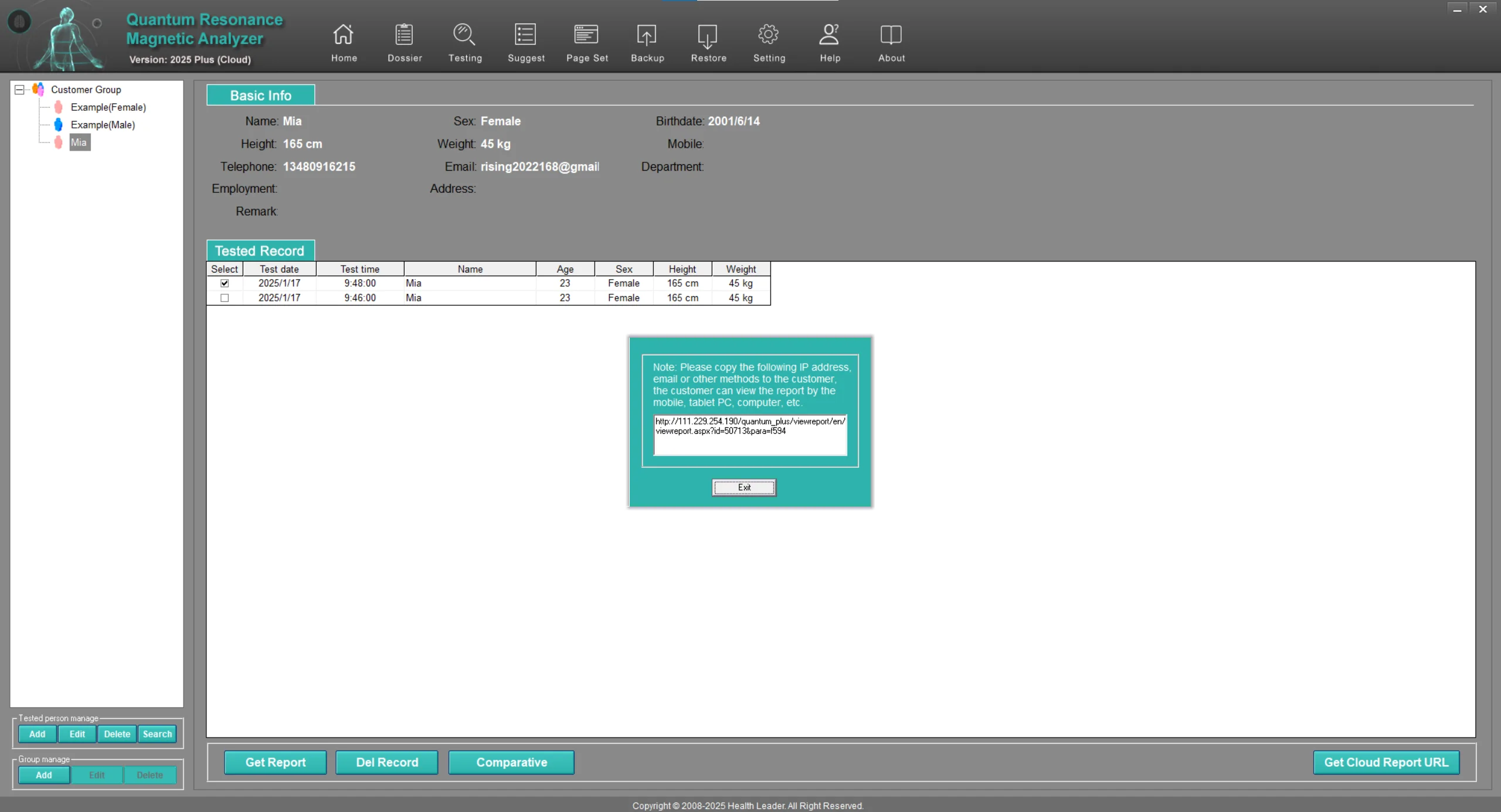The image size is (1501, 812).
Task: Open the Dossier clipboard icon
Action: (404, 35)
